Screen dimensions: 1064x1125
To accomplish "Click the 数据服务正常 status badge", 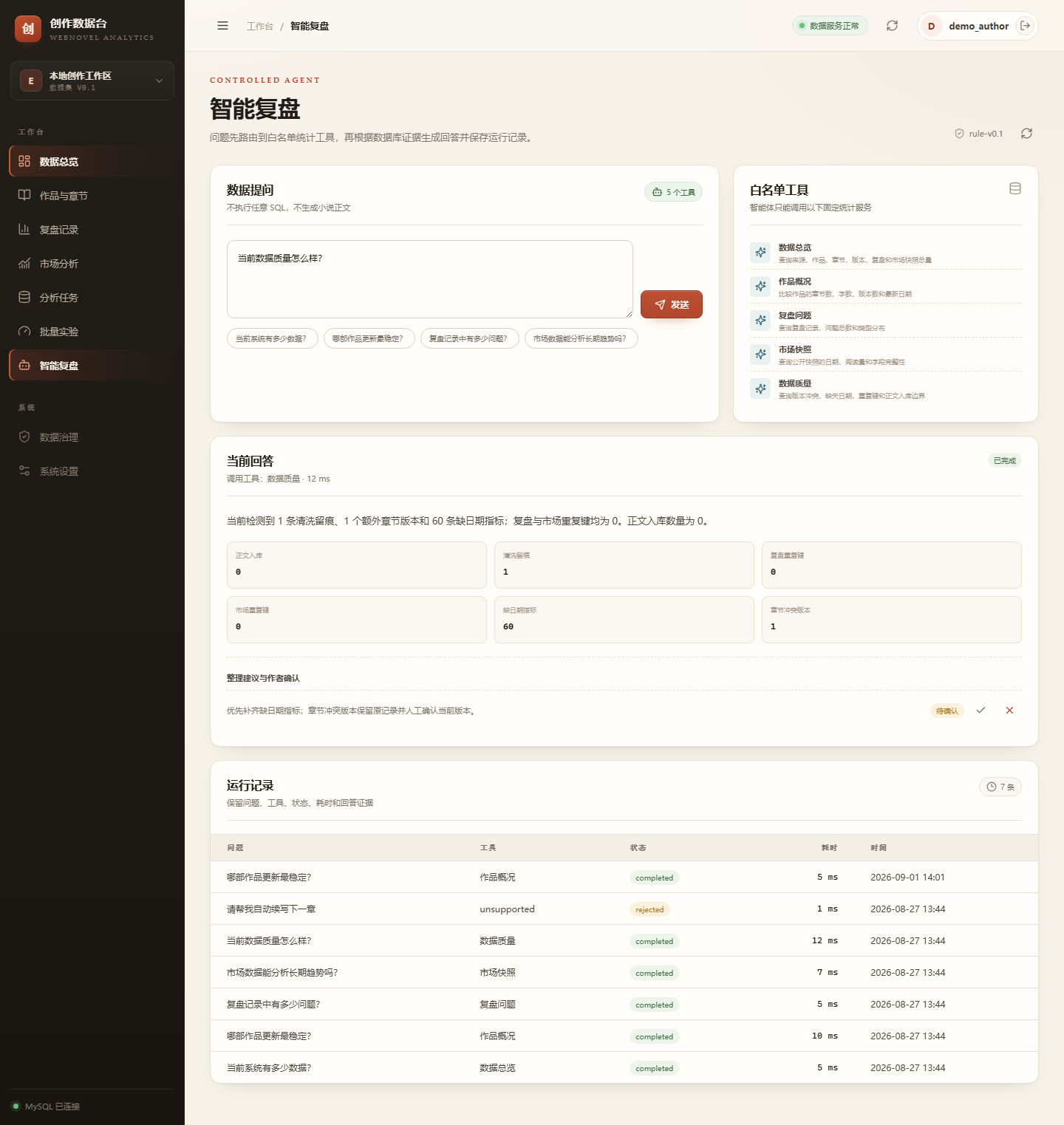I will tap(830, 26).
